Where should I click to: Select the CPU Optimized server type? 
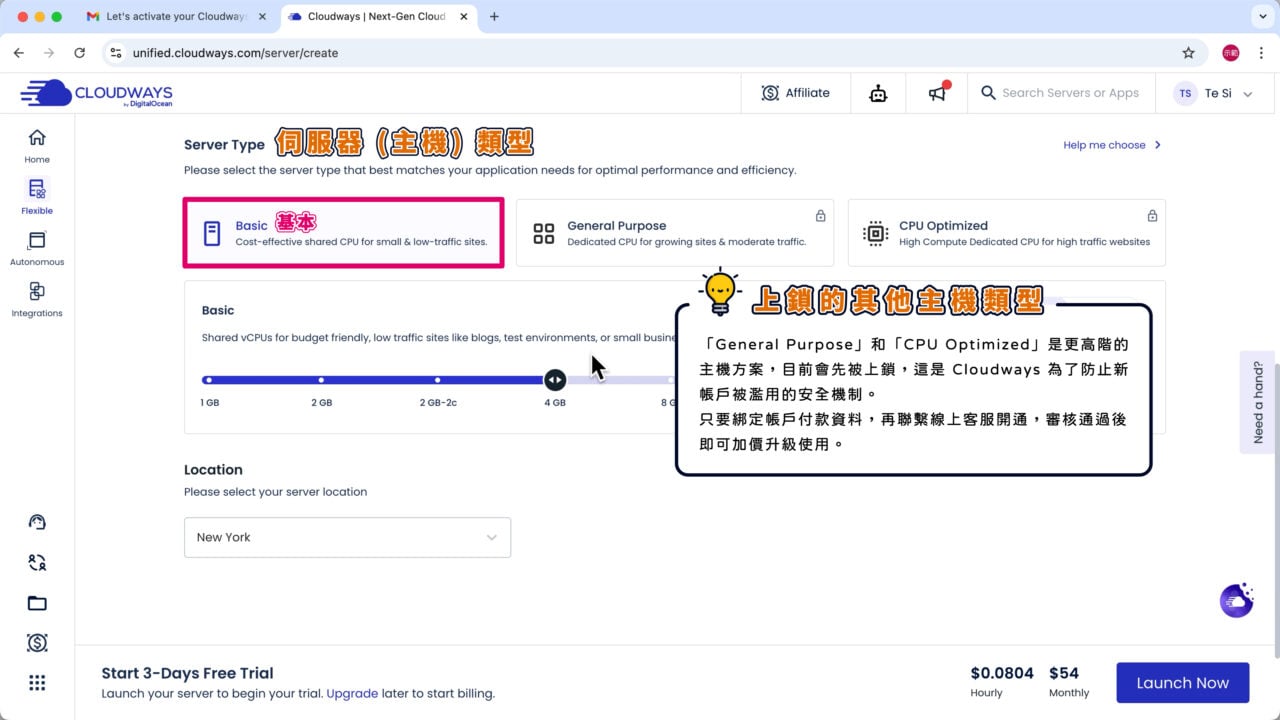(x=1006, y=233)
